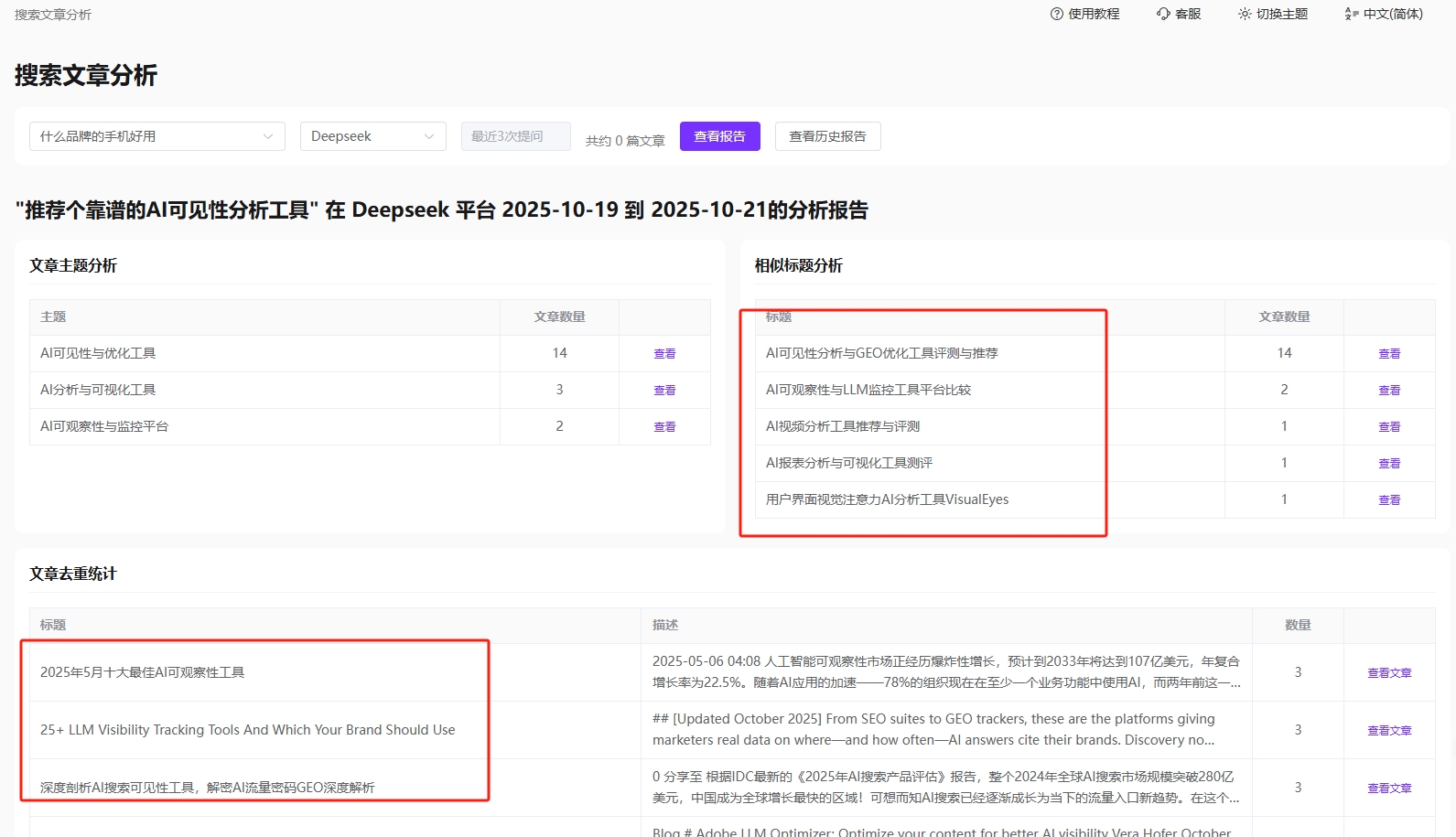Click the sun icon for 切换主题
The image size is (1456, 837).
point(1245,14)
